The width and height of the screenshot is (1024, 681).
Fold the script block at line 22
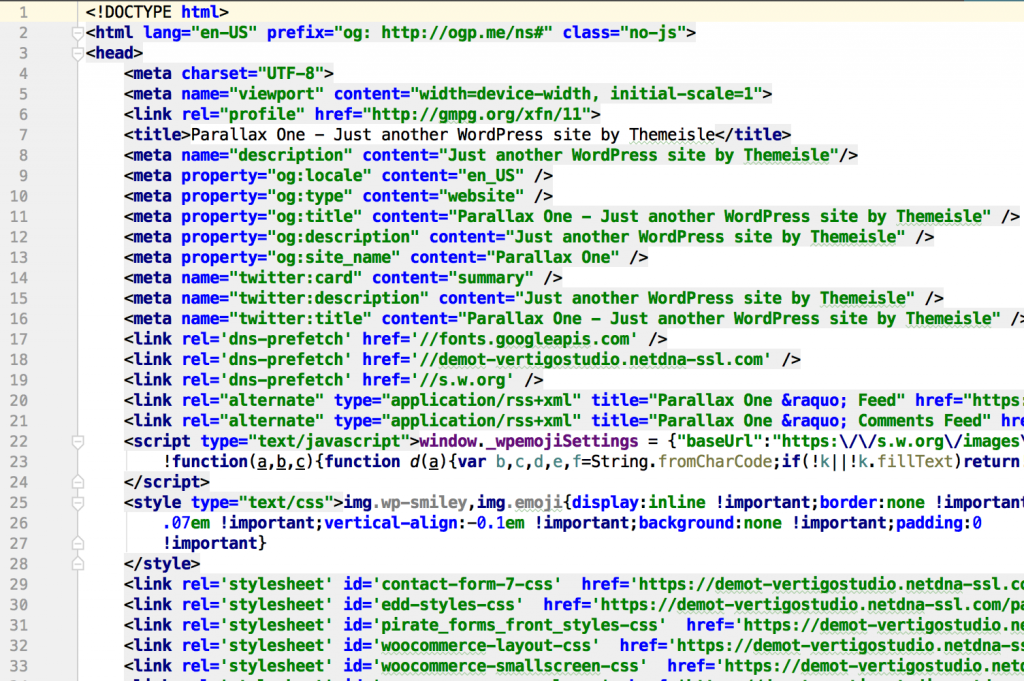tap(77, 441)
